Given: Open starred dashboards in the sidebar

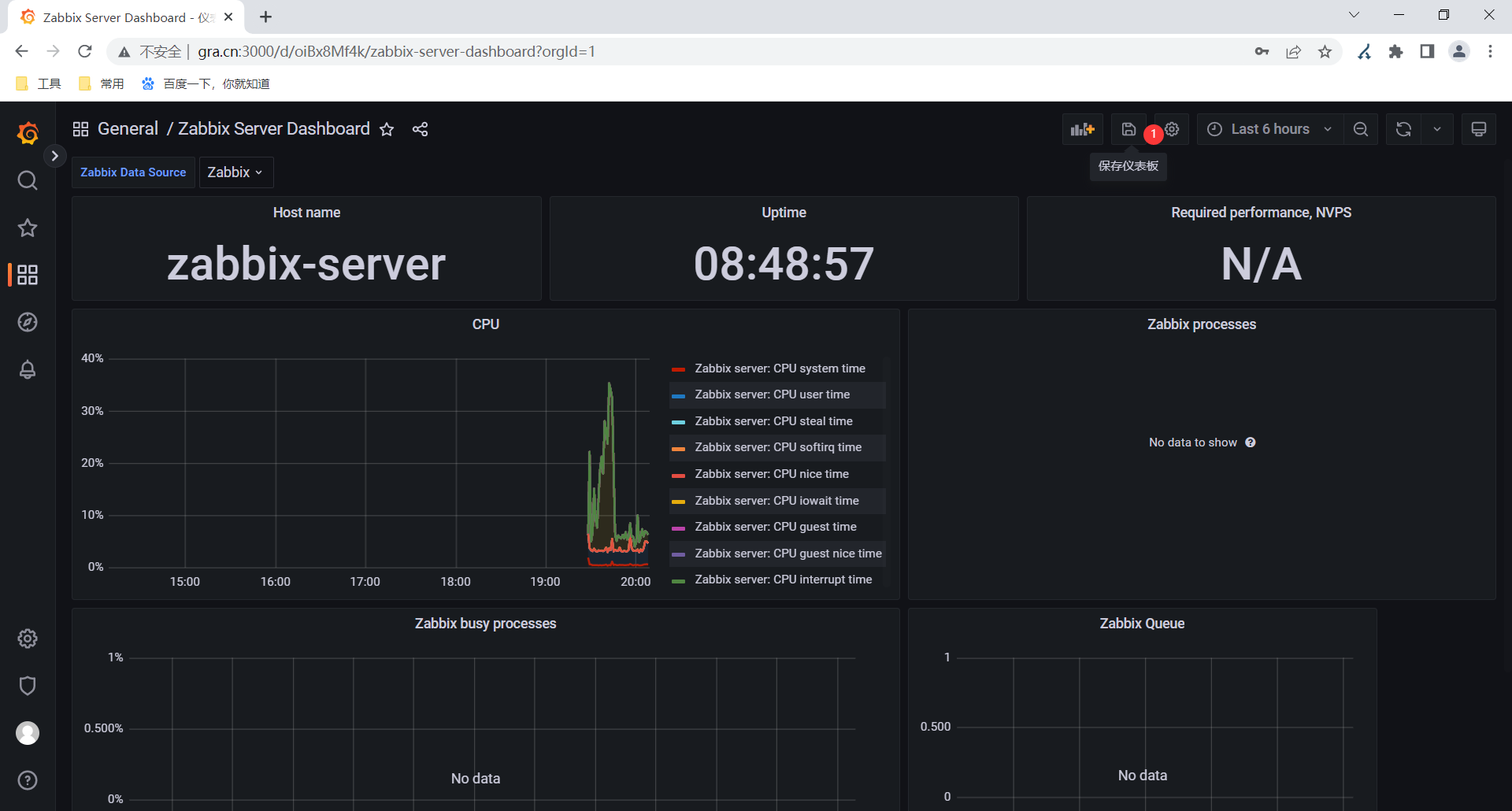Looking at the screenshot, I should (28, 228).
